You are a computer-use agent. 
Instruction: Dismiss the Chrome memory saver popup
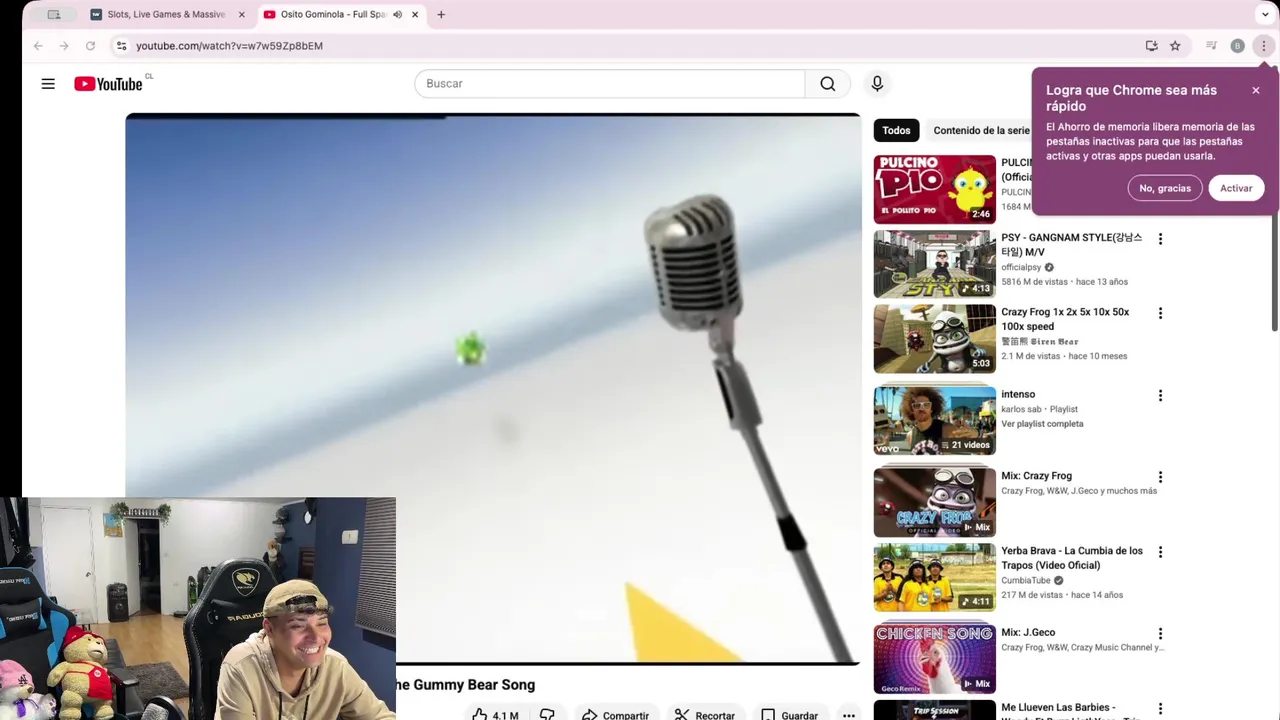pyautogui.click(x=1256, y=91)
